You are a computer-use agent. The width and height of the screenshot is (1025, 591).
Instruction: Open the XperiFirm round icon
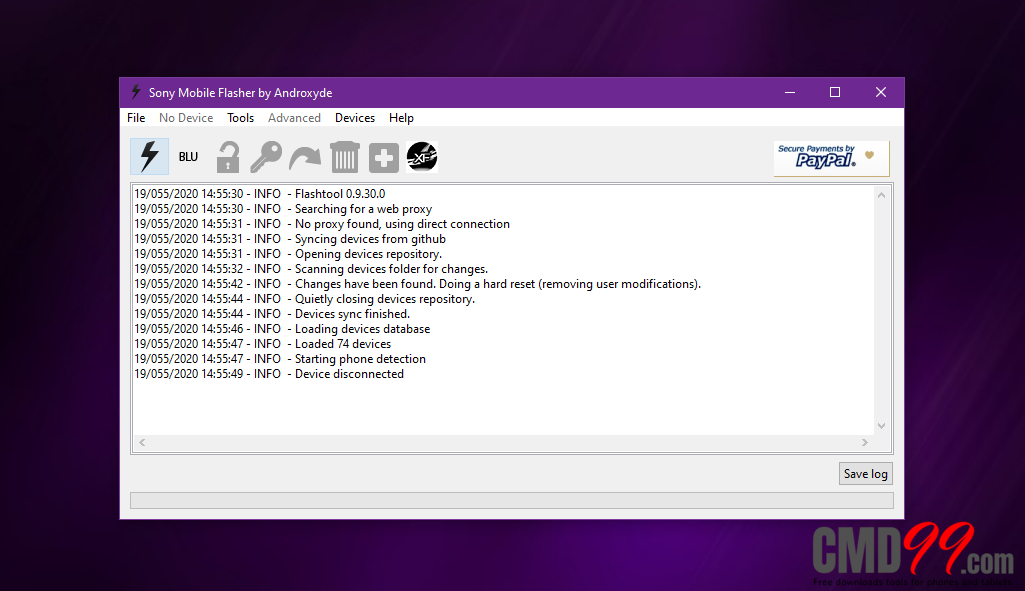coord(422,157)
